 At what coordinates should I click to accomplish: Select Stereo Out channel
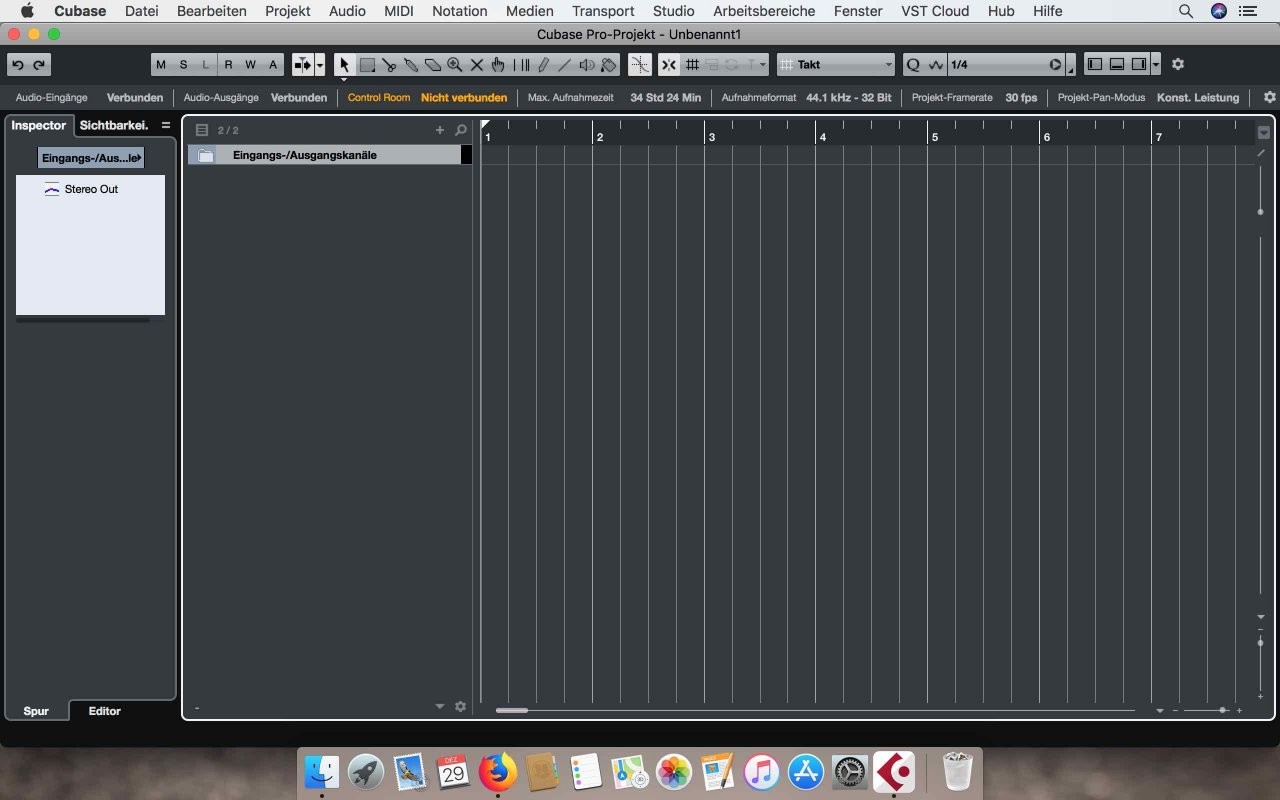point(91,189)
